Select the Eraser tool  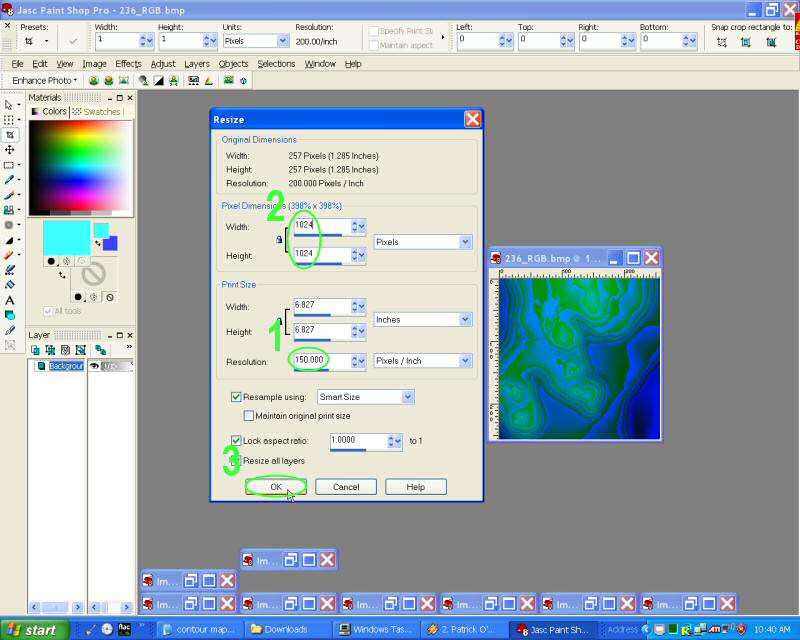tap(9, 255)
